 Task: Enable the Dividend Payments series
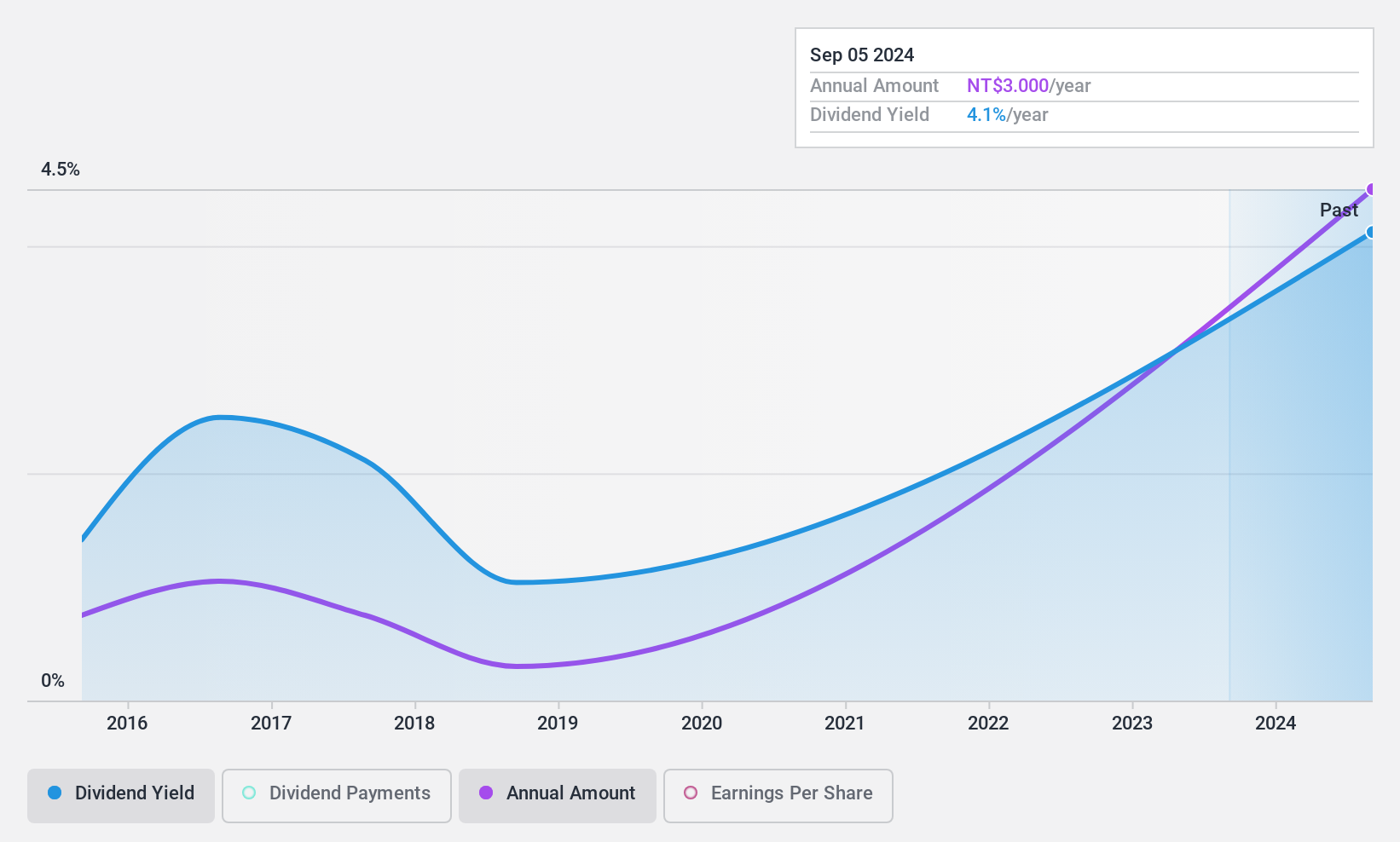pos(337,796)
